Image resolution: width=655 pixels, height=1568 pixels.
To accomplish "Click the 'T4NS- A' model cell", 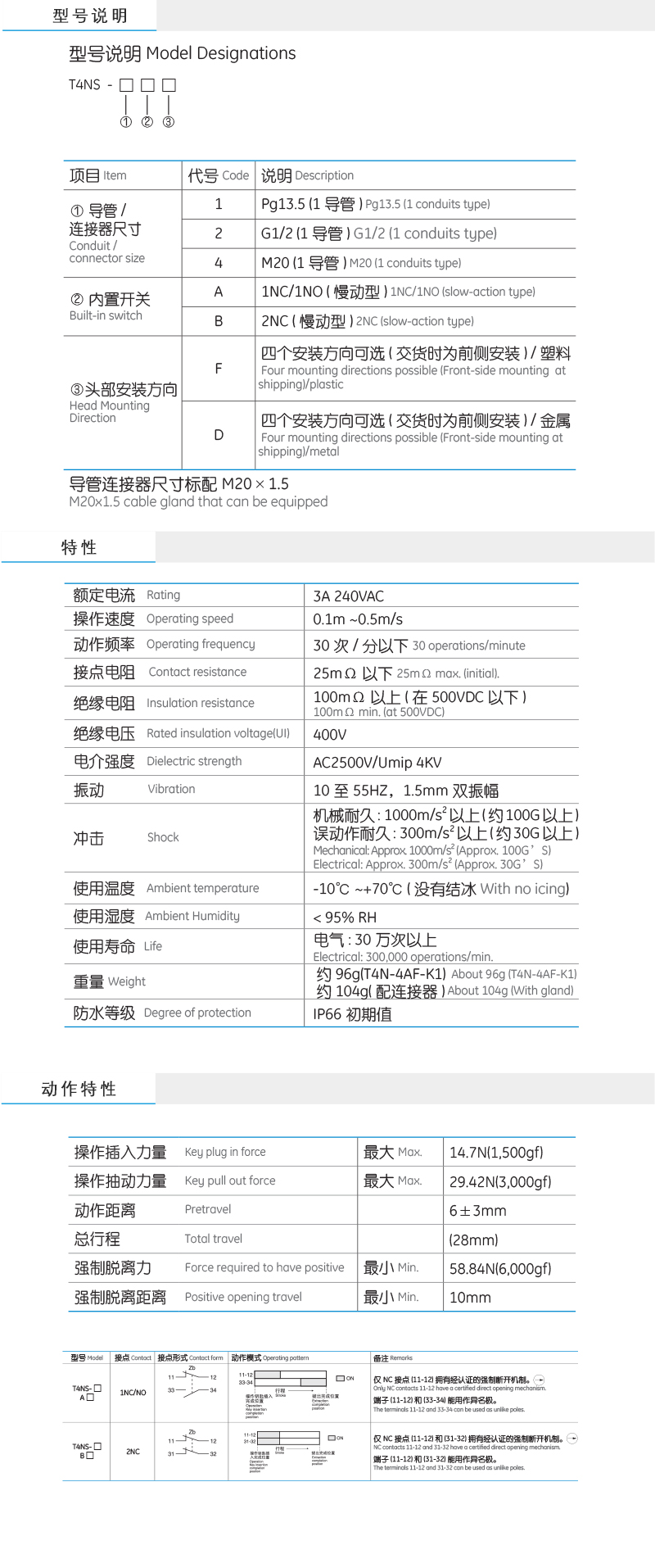I will pos(87,1393).
